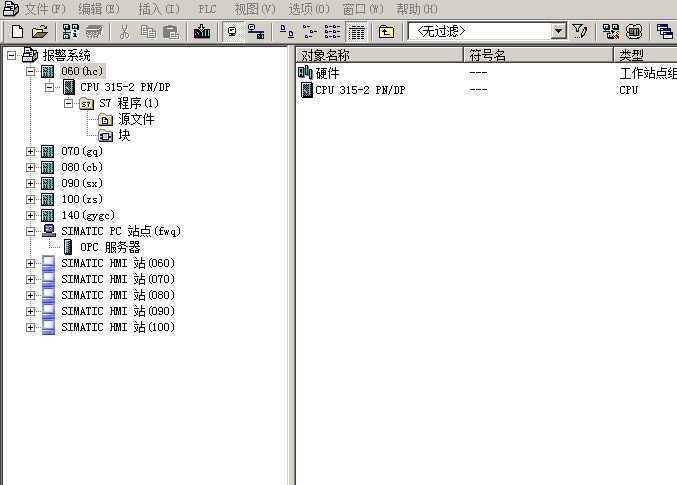Select the 060(hc) station icon
The width and height of the screenshot is (677, 485).
tap(47, 71)
